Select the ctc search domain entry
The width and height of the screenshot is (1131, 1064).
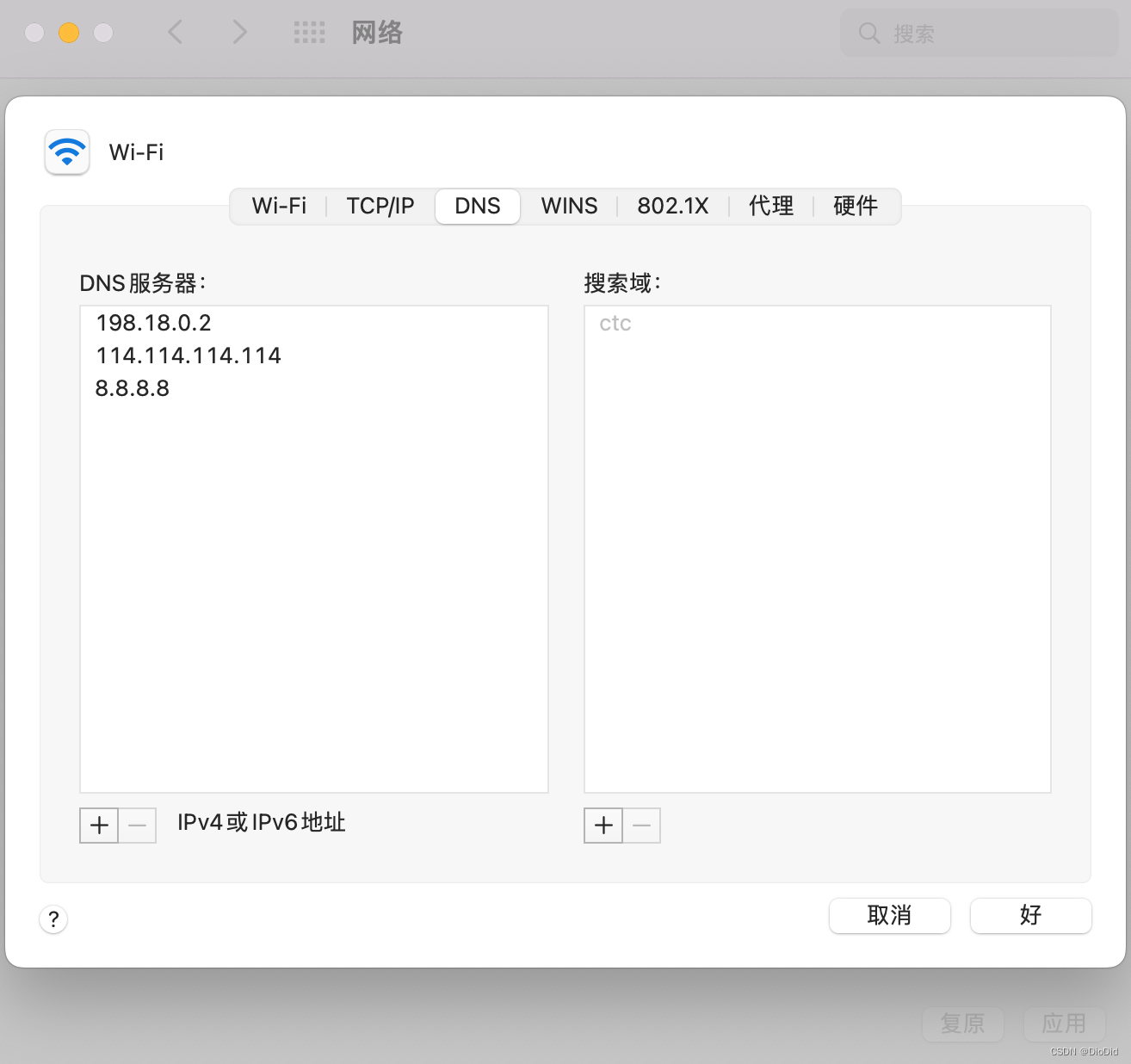[x=817, y=323]
